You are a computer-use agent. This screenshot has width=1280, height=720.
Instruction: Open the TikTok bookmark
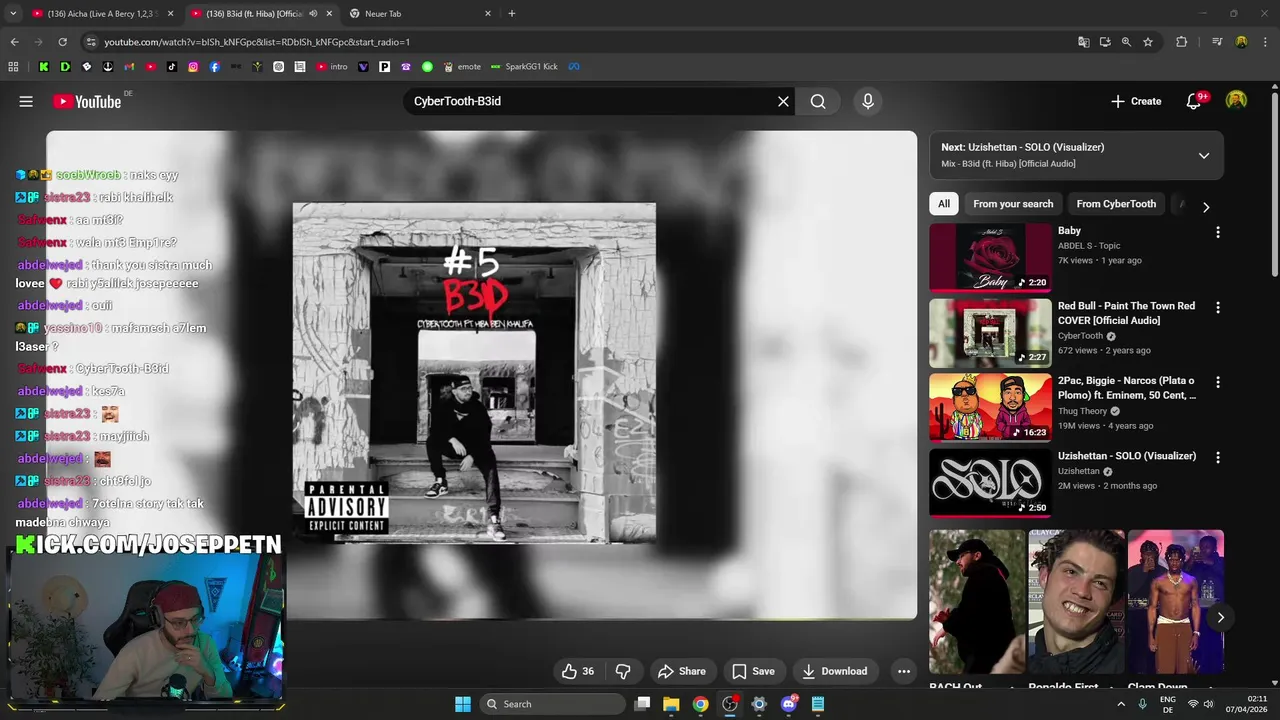[x=172, y=67]
